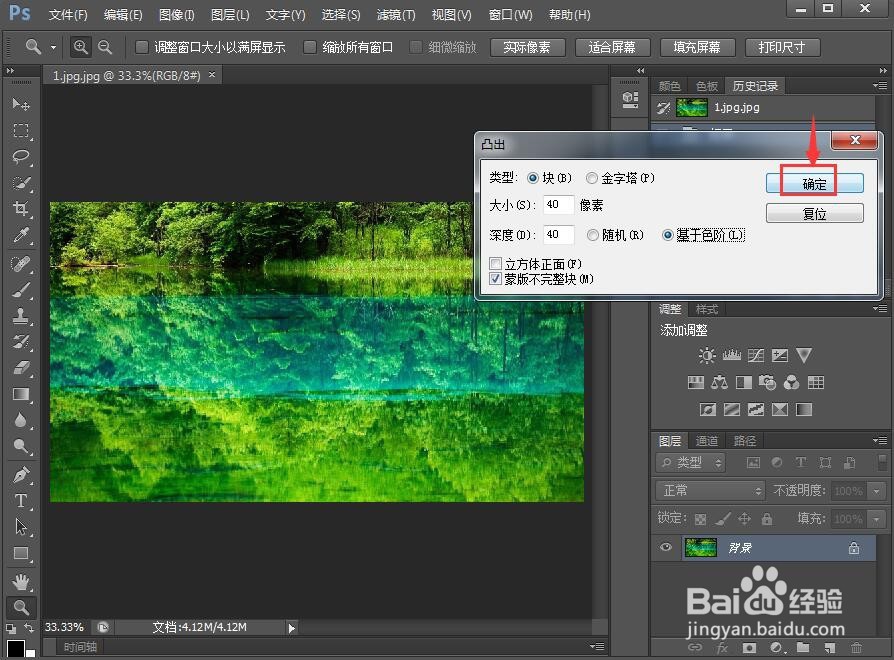Add a Brightness/Contrast adjustment
This screenshot has height=660, width=894.
point(707,356)
